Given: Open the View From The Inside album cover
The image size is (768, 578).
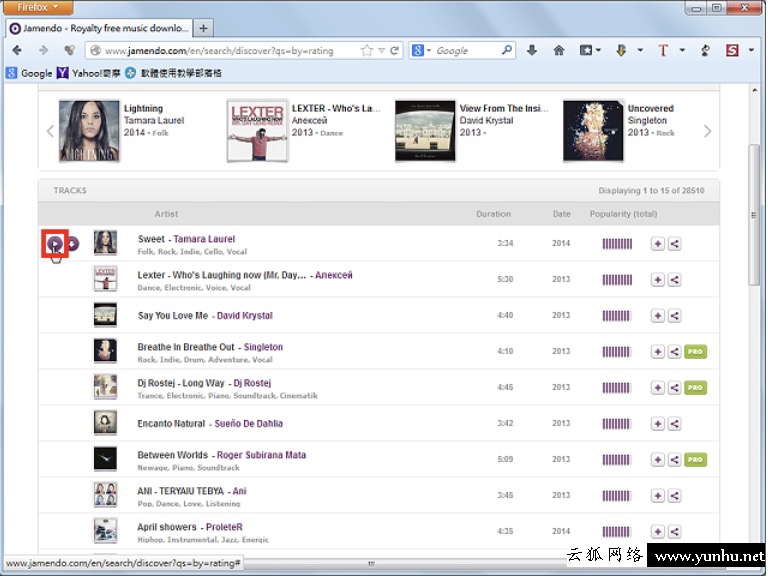Looking at the screenshot, I should coord(425,131).
